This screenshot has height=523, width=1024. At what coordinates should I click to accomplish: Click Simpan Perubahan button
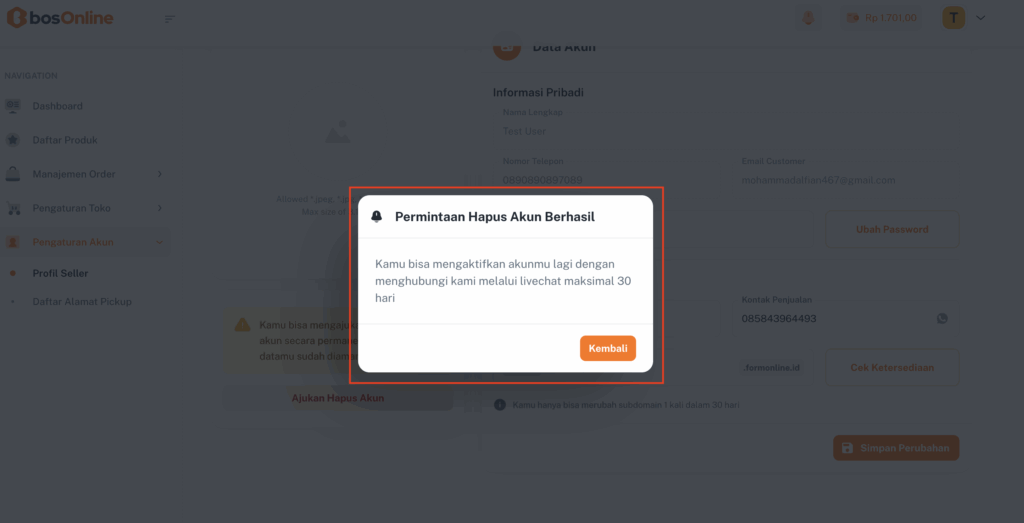click(x=896, y=448)
